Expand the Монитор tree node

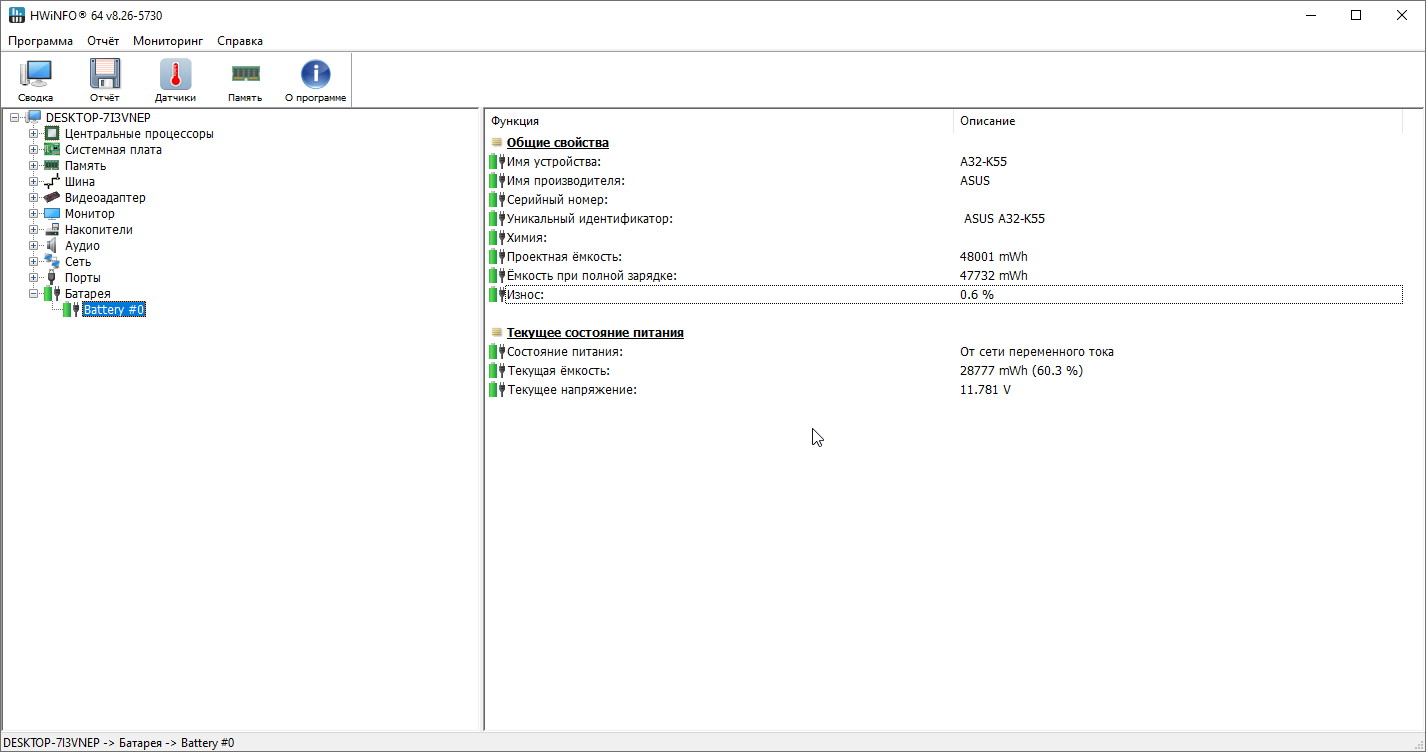34,214
